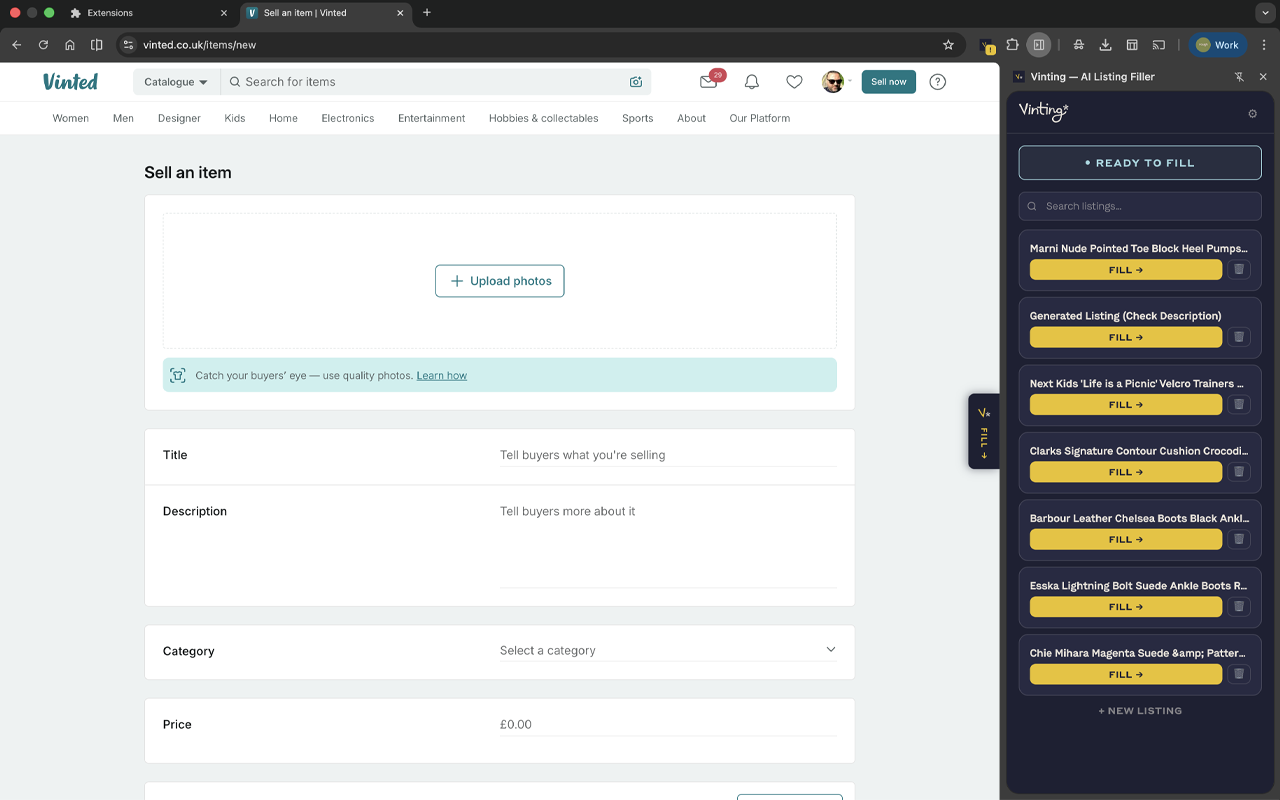Click the notifications bell icon

tap(751, 82)
